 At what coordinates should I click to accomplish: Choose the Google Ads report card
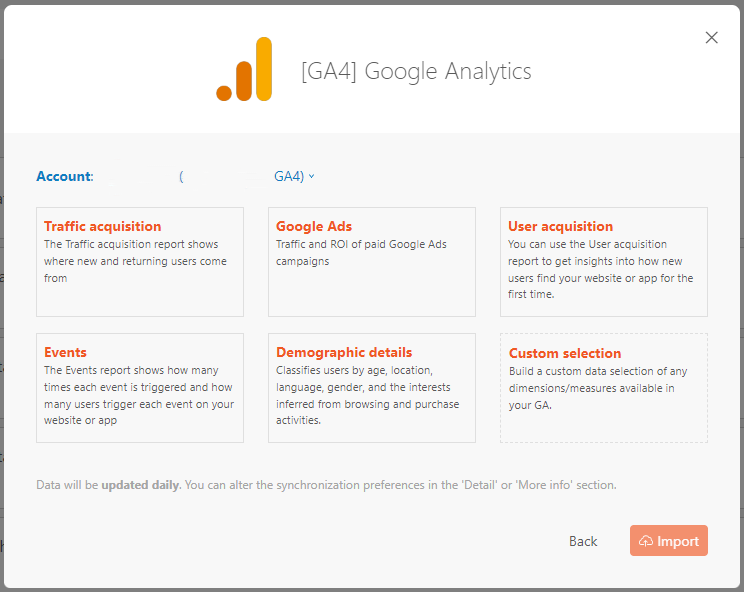point(371,262)
